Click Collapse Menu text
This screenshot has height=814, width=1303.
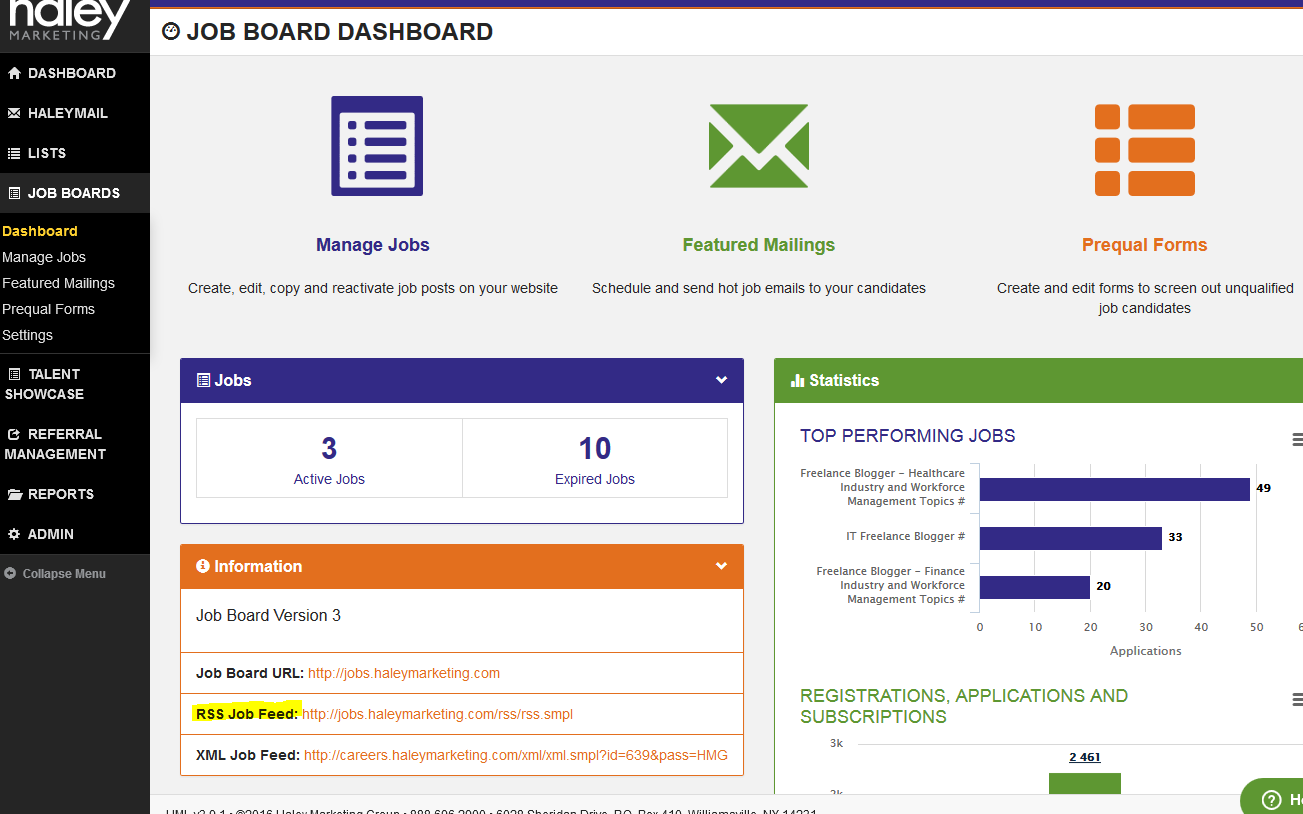[64, 574]
